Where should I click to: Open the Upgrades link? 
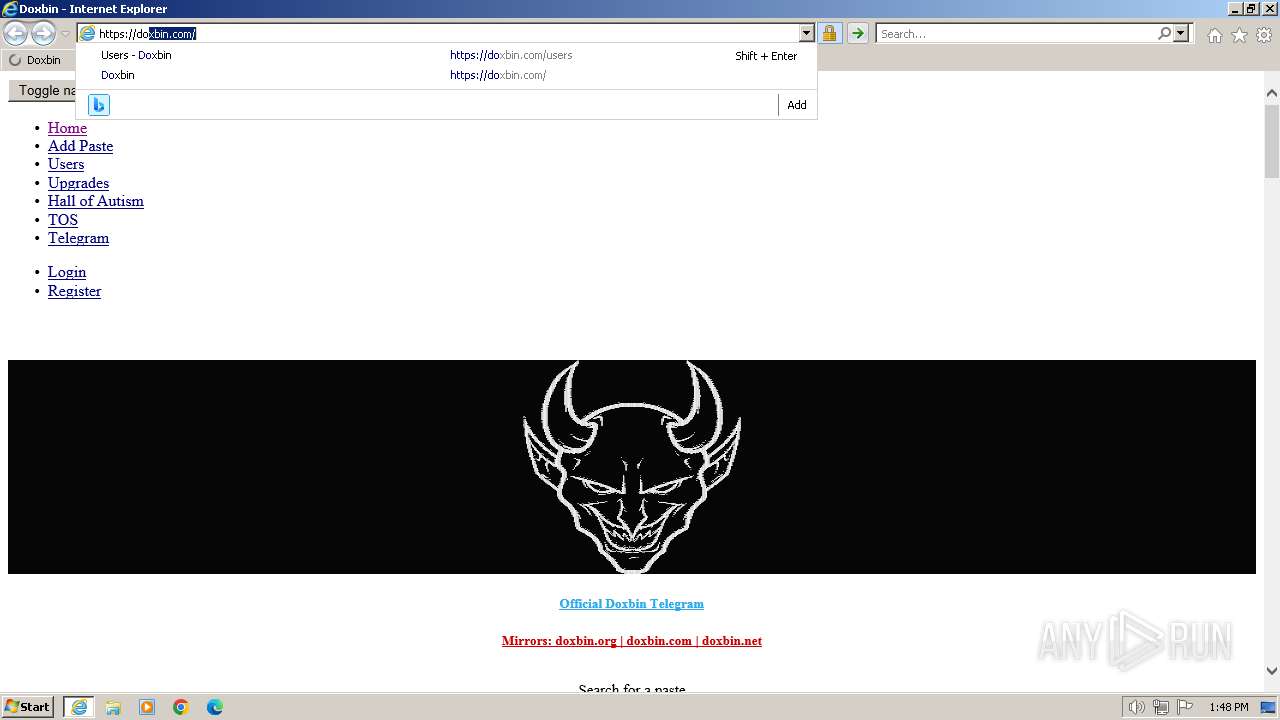pyautogui.click(x=78, y=183)
